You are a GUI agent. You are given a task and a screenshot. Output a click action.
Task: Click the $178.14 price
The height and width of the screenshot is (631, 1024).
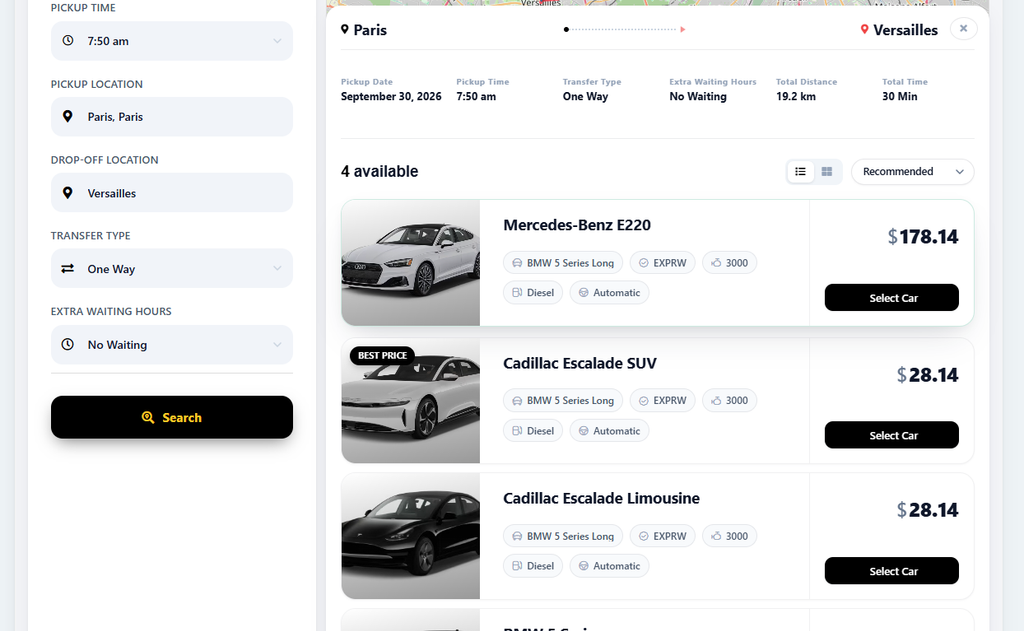(x=923, y=236)
